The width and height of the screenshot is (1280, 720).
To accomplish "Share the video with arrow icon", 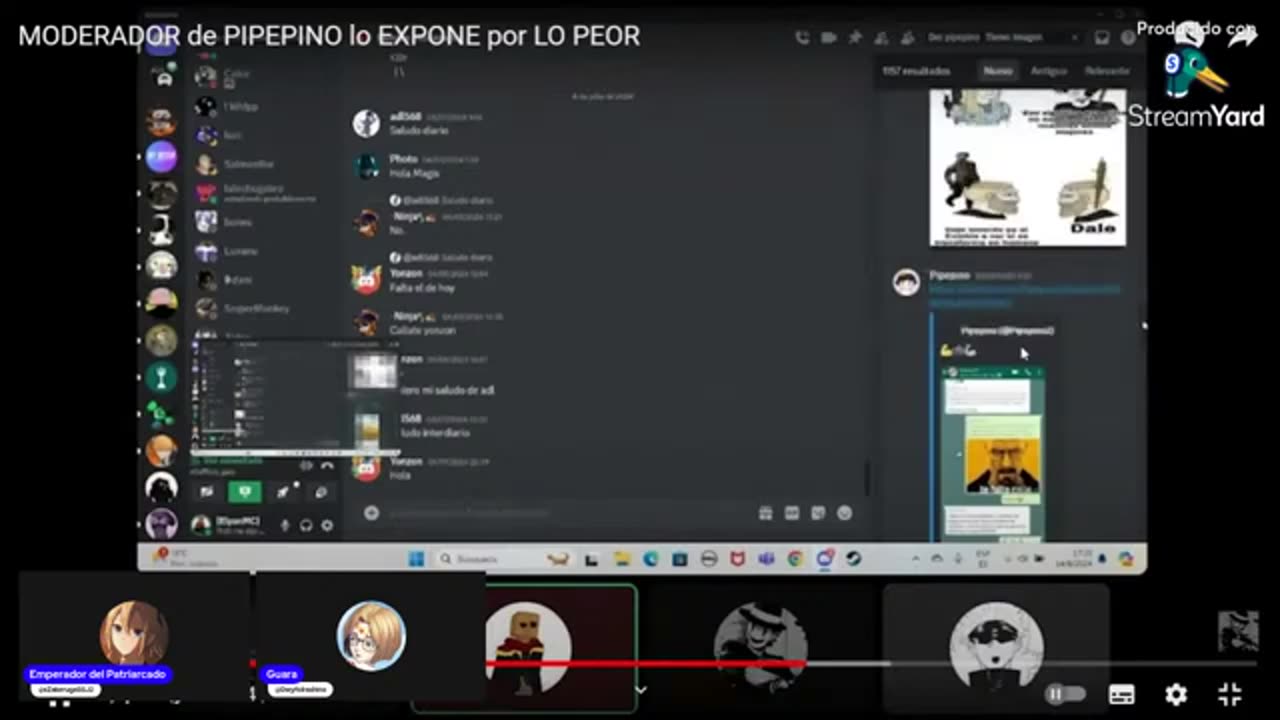I will pyautogui.click(x=1243, y=38).
